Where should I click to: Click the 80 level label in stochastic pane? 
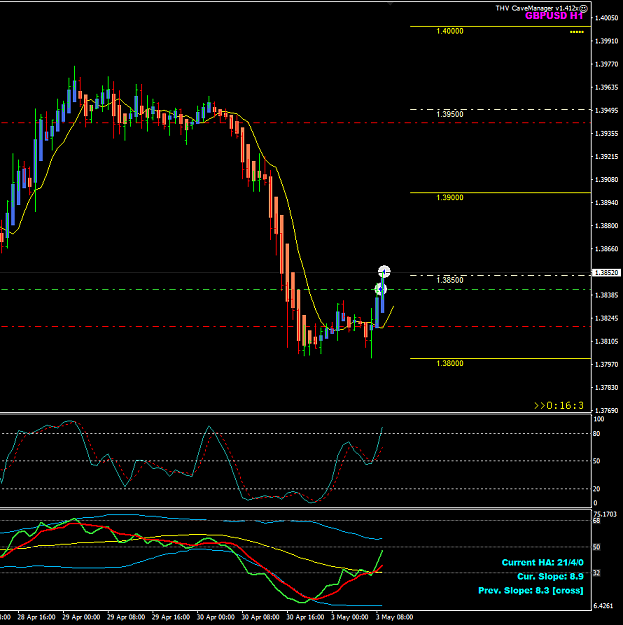pyautogui.click(x=597, y=434)
